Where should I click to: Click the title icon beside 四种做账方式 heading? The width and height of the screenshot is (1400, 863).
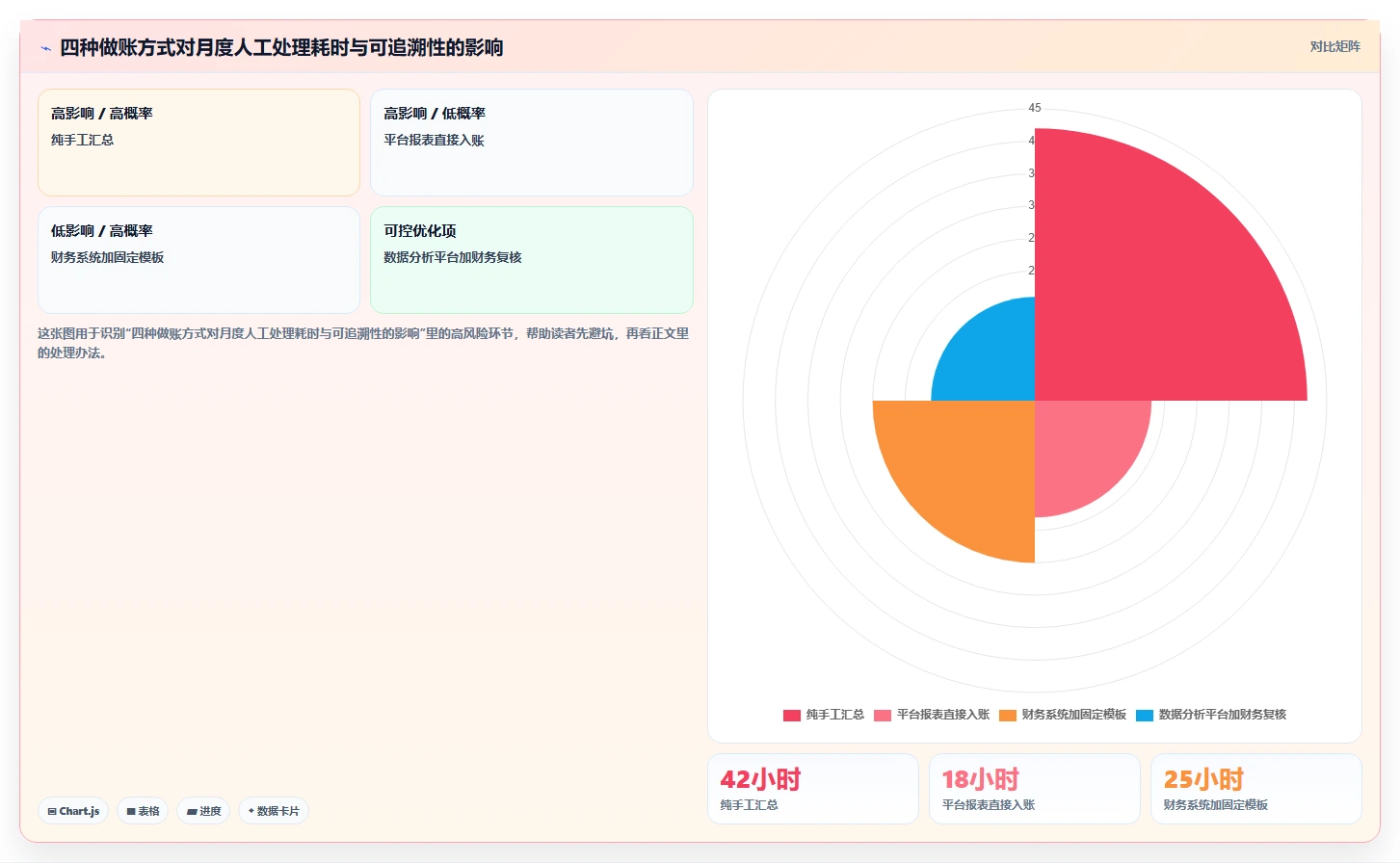45,48
